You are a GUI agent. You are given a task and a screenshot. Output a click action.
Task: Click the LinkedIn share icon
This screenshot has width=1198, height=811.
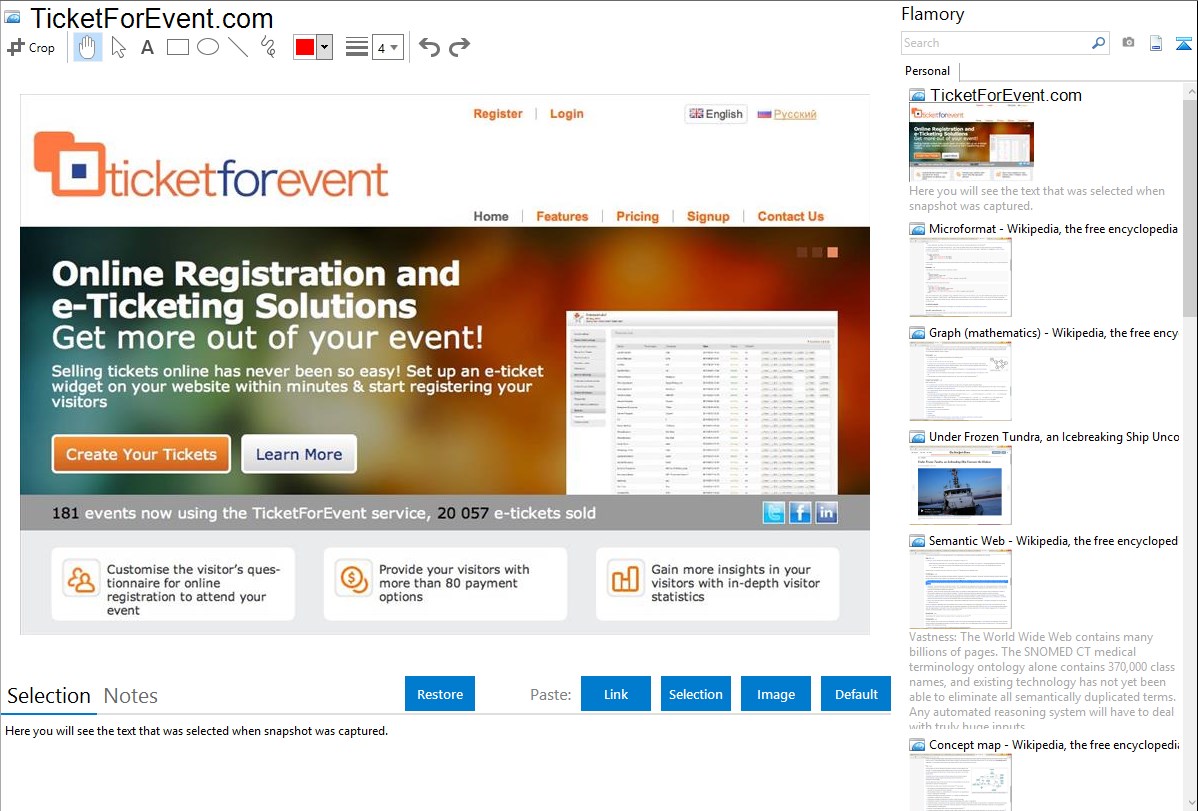827,512
